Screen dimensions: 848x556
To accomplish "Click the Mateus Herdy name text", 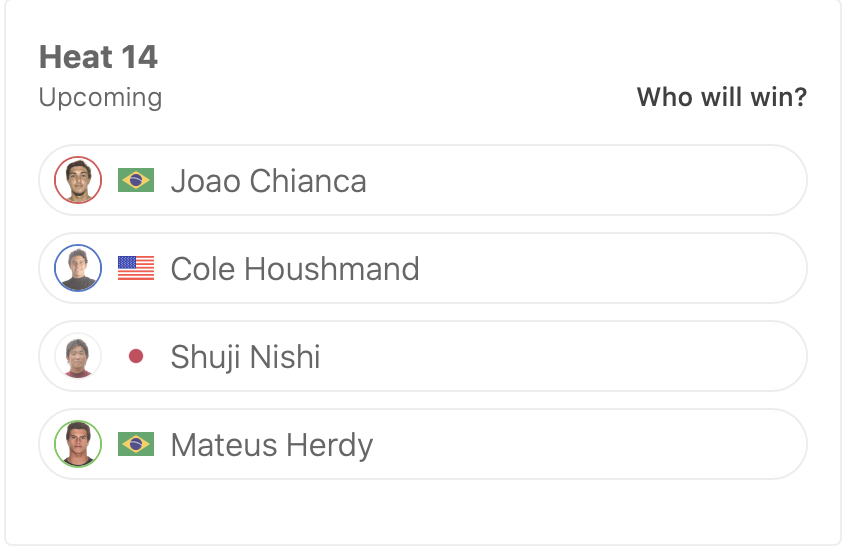I will click(272, 445).
